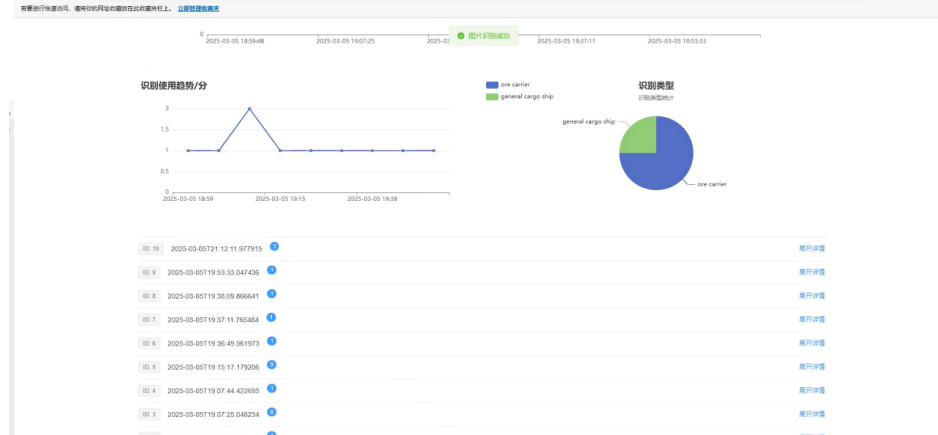Click the 识别类型 chart title
This screenshot has height=435, width=938.
[656, 86]
